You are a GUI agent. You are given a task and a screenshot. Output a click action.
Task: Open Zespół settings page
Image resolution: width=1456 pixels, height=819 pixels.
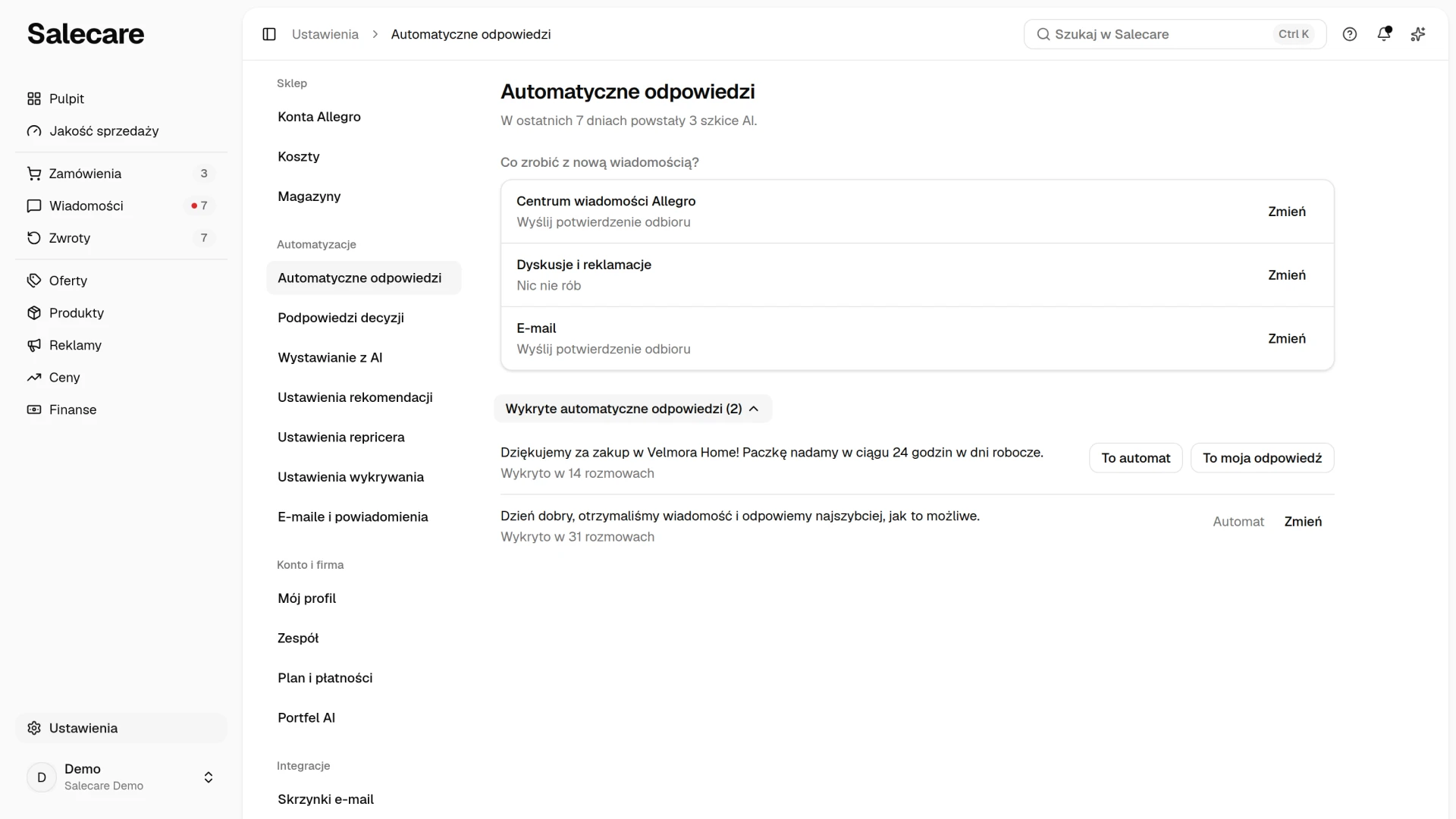(x=364, y=639)
